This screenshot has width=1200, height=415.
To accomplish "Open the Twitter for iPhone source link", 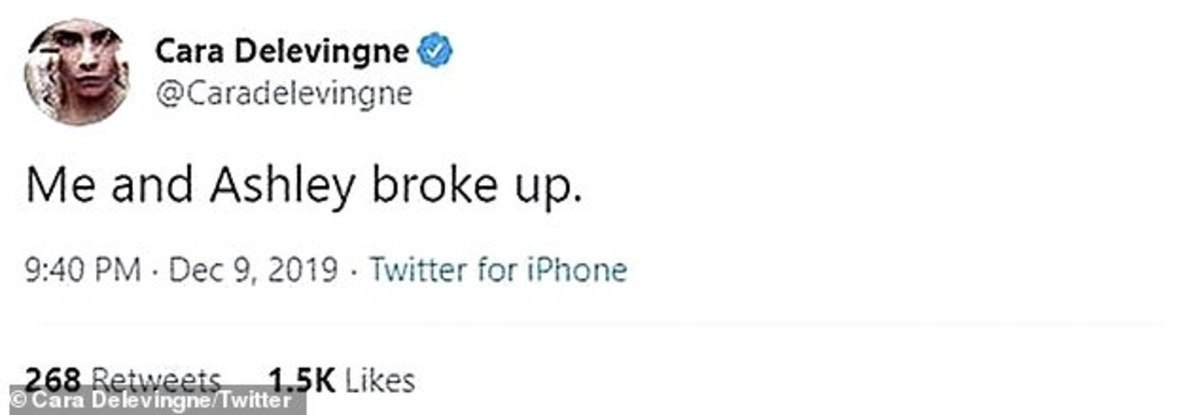I will tap(497, 270).
